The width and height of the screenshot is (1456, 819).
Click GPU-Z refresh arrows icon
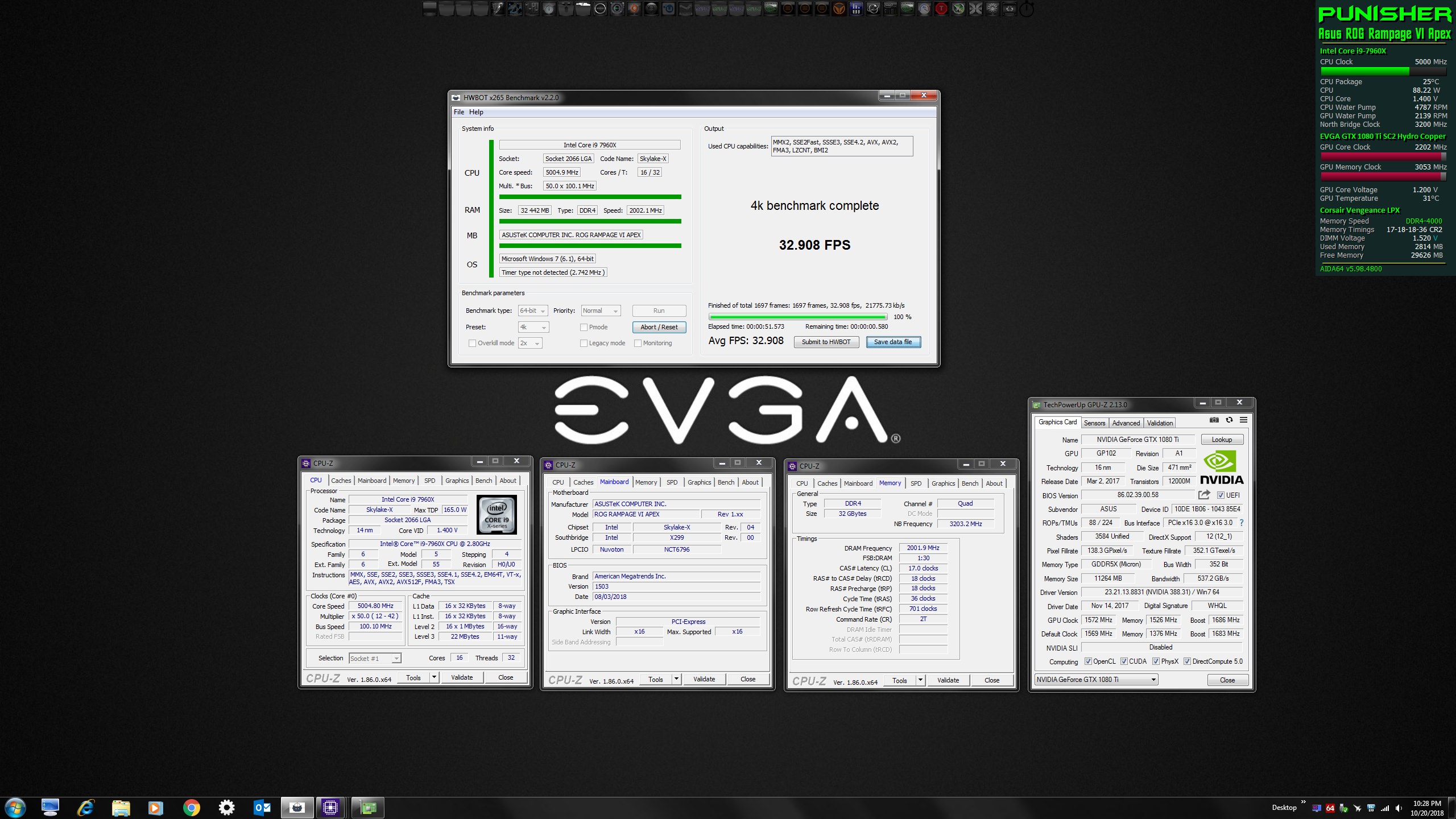click(x=1229, y=420)
